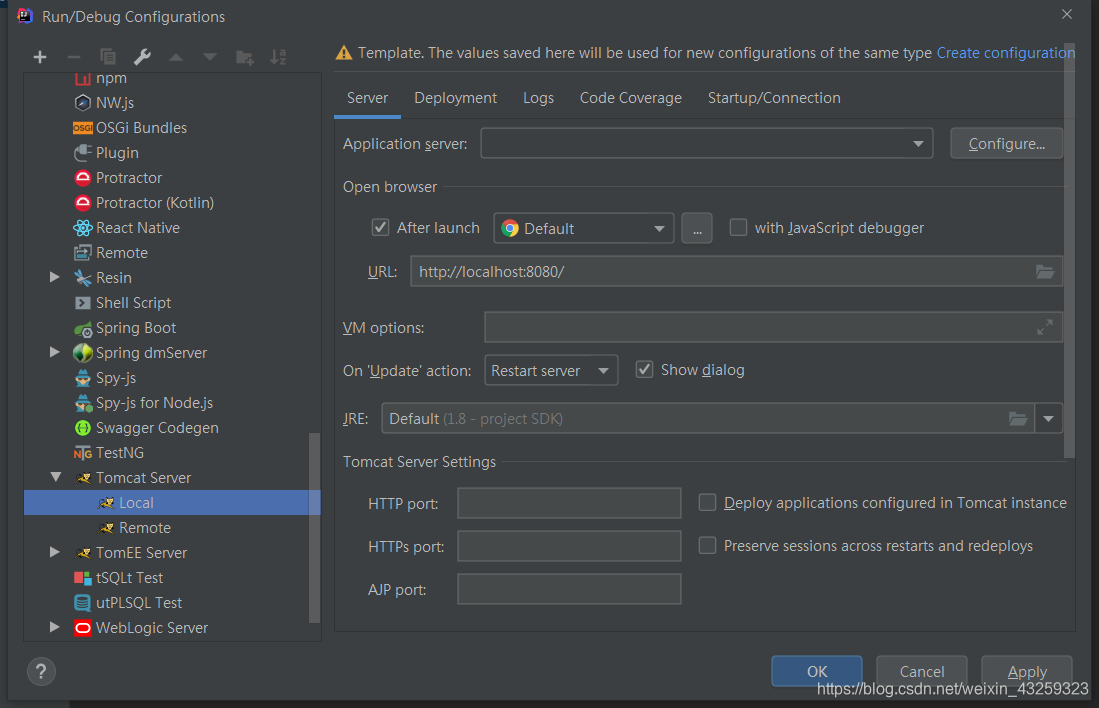This screenshot has width=1099, height=708.
Task: Switch to the Deployment tab
Action: 456,98
